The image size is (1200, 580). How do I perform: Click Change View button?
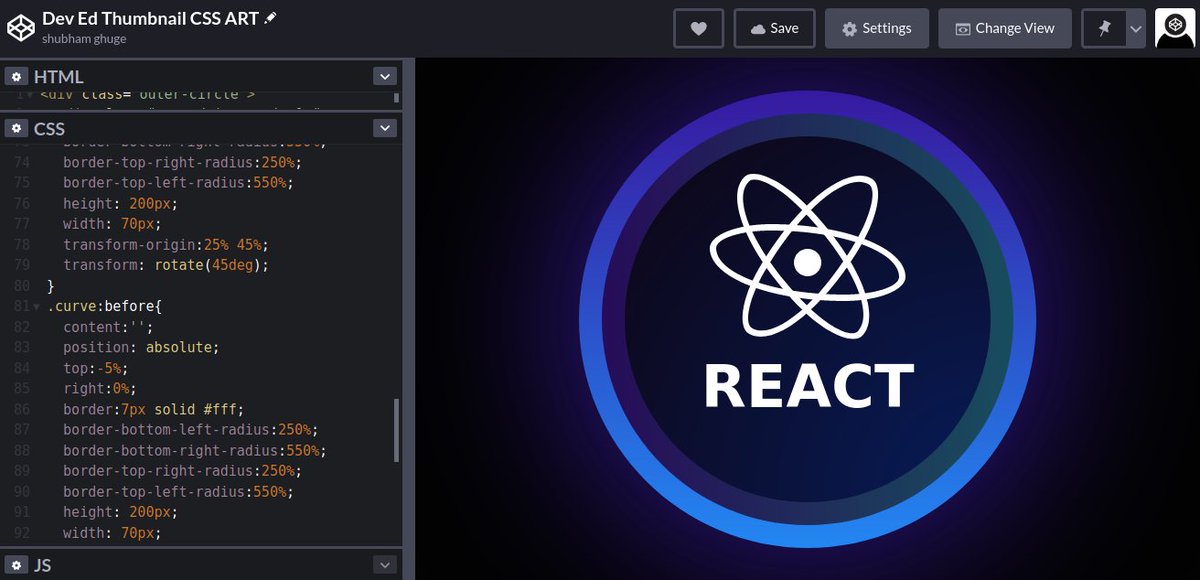1004,28
